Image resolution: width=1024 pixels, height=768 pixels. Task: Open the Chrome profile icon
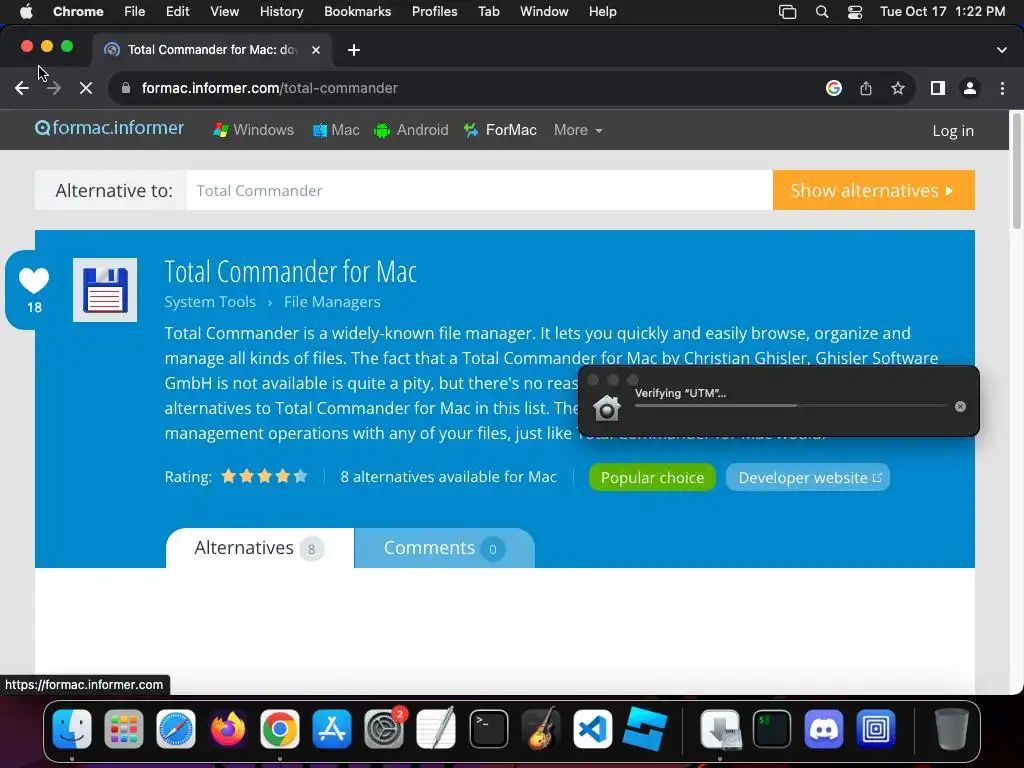(x=970, y=88)
